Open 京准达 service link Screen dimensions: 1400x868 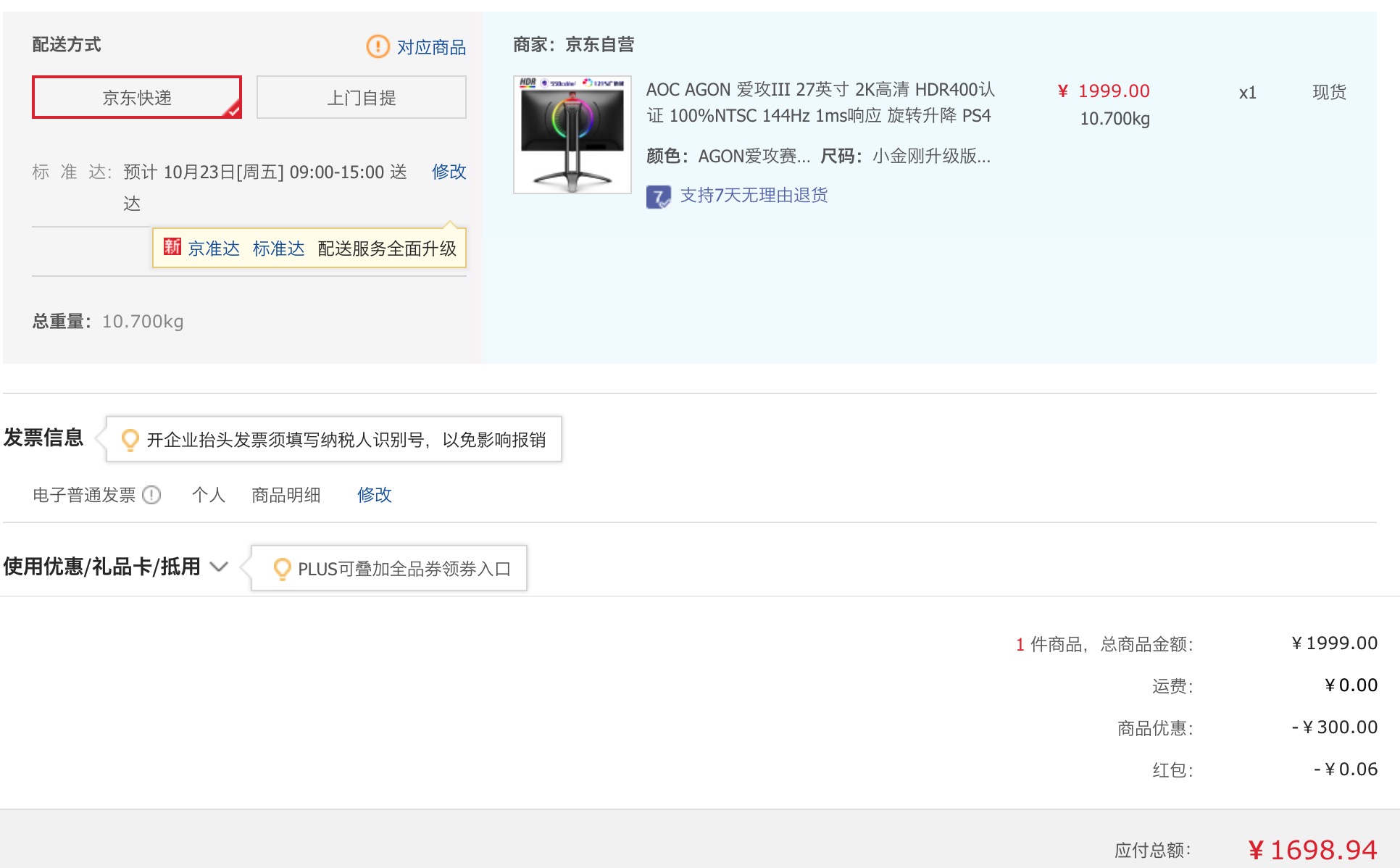pos(214,249)
